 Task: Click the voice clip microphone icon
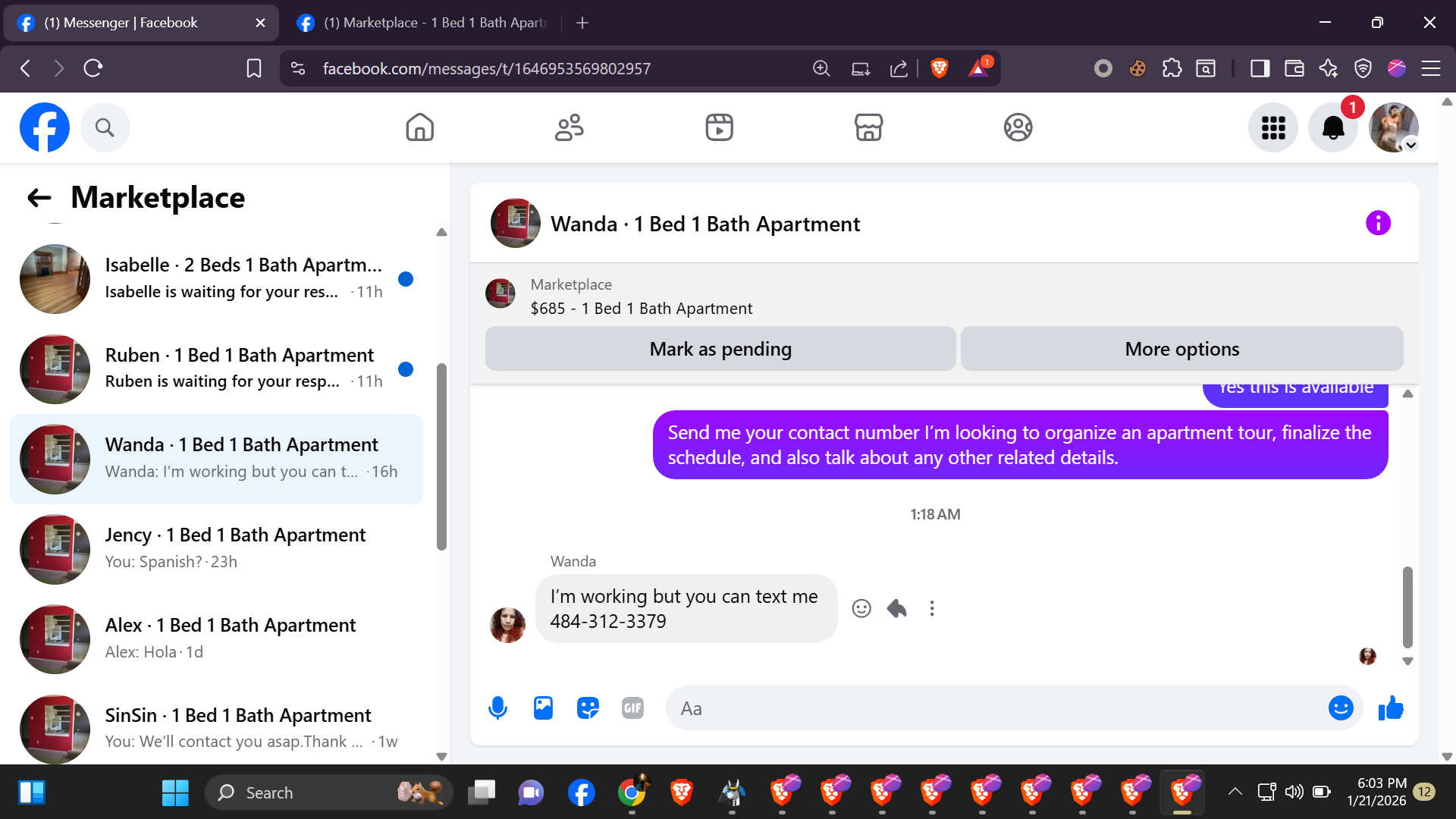pyautogui.click(x=497, y=708)
